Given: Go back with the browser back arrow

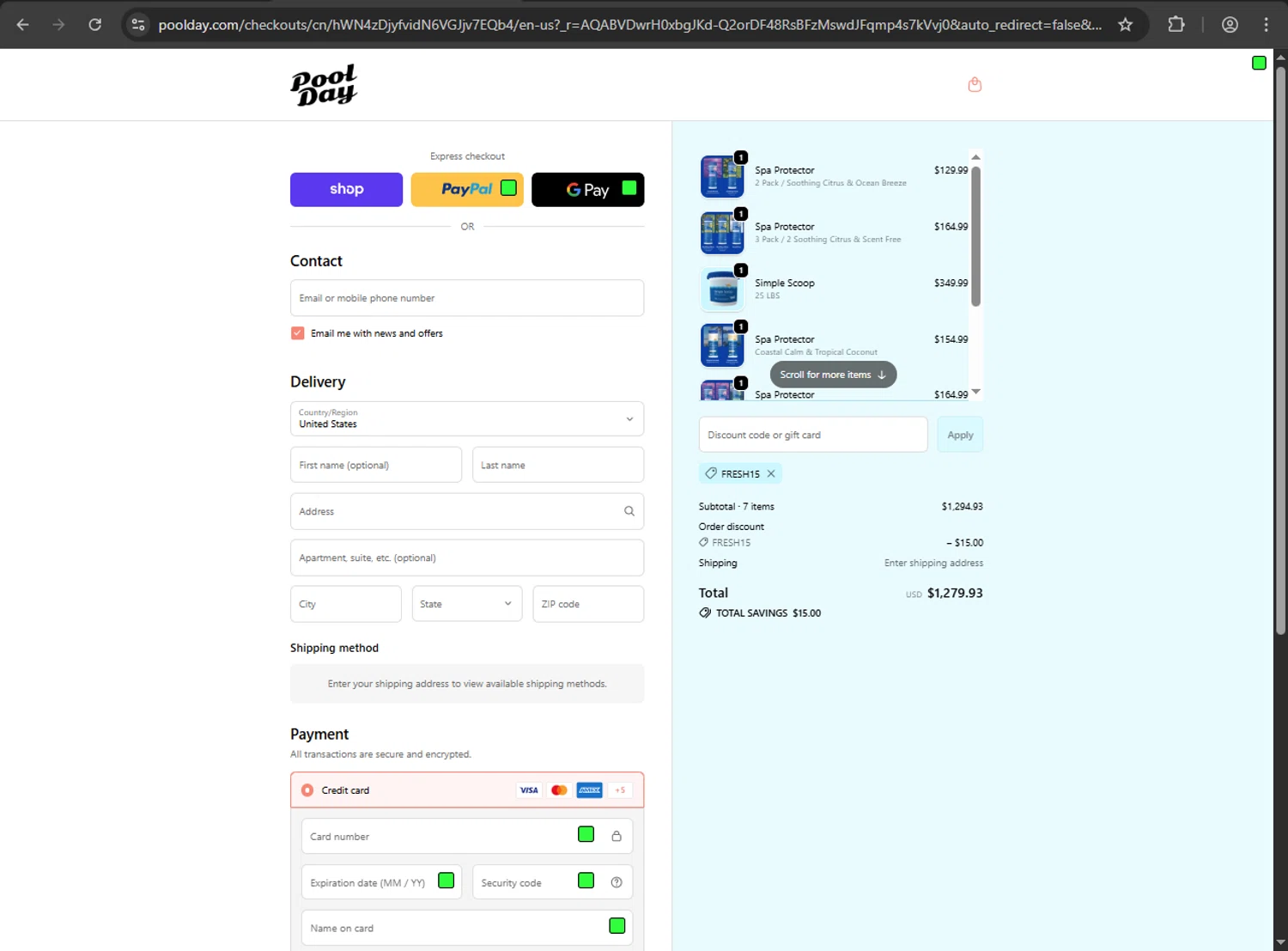Looking at the screenshot, I should coord(23,25).
